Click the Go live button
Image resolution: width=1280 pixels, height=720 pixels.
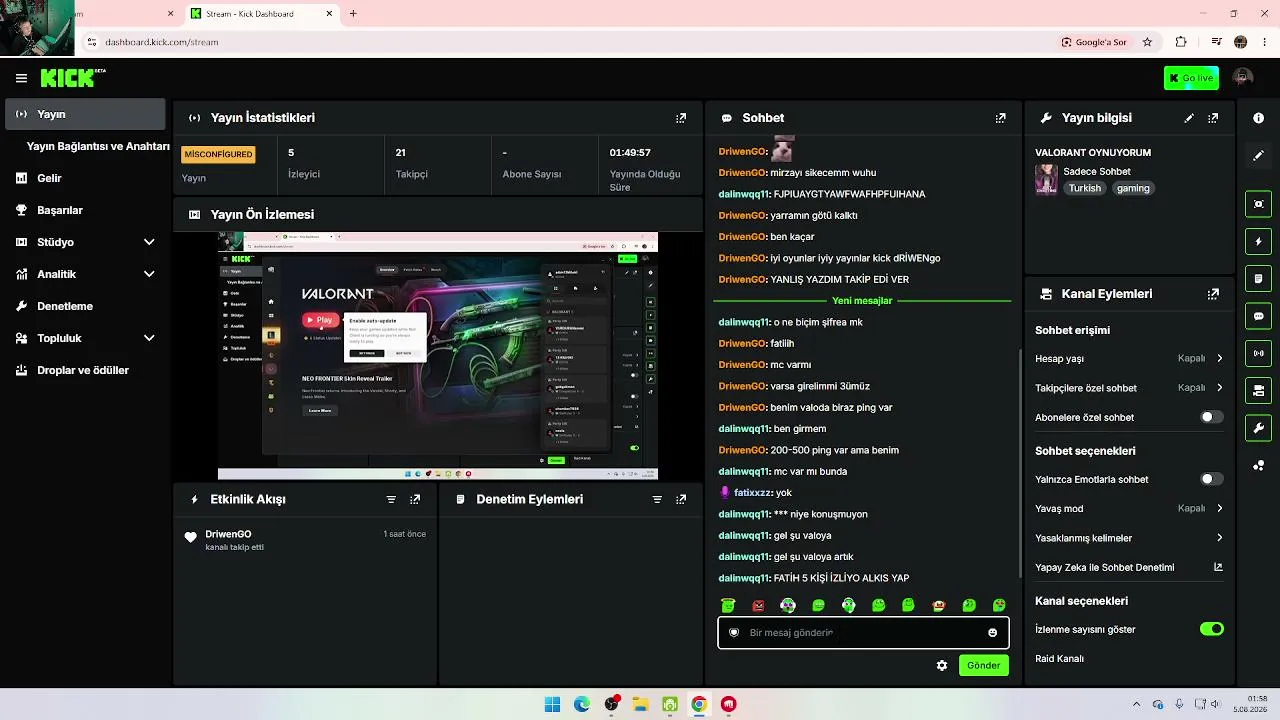[1191, 78]
